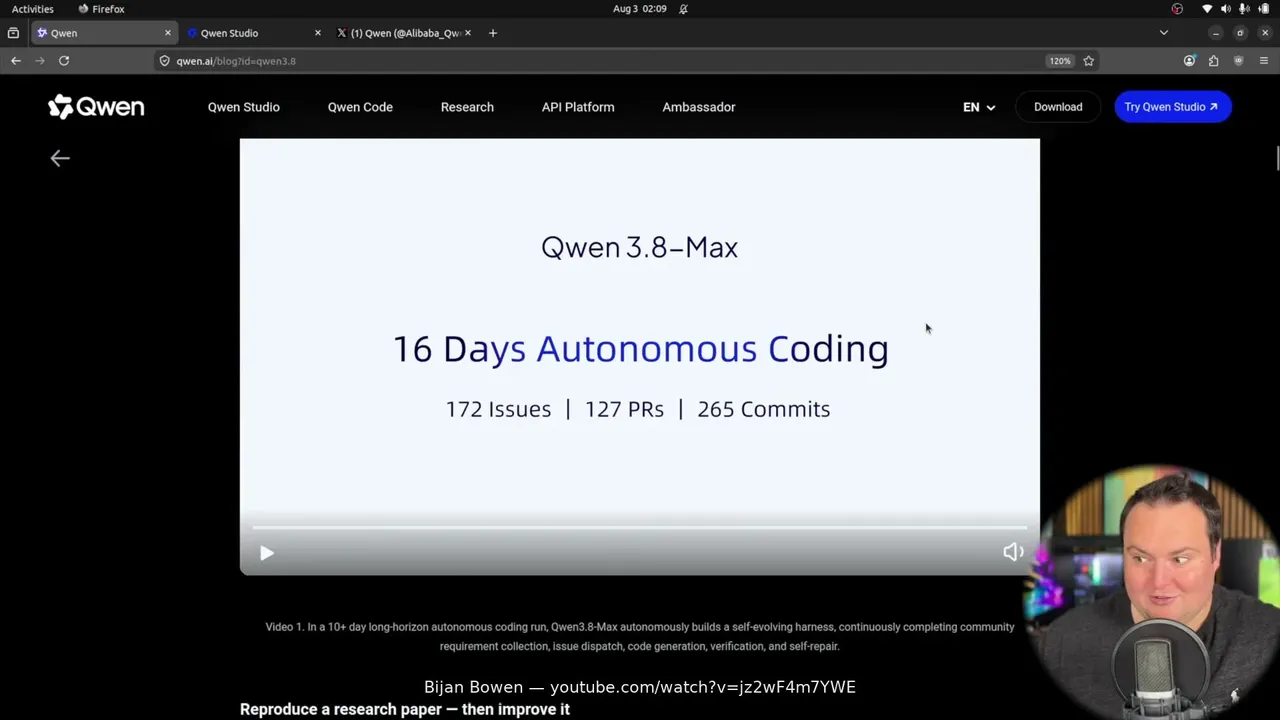The height and width of the screenshot is (720, 1280).
Task: Click the '172 Issues' stat in video
Action: coord(498,409)
